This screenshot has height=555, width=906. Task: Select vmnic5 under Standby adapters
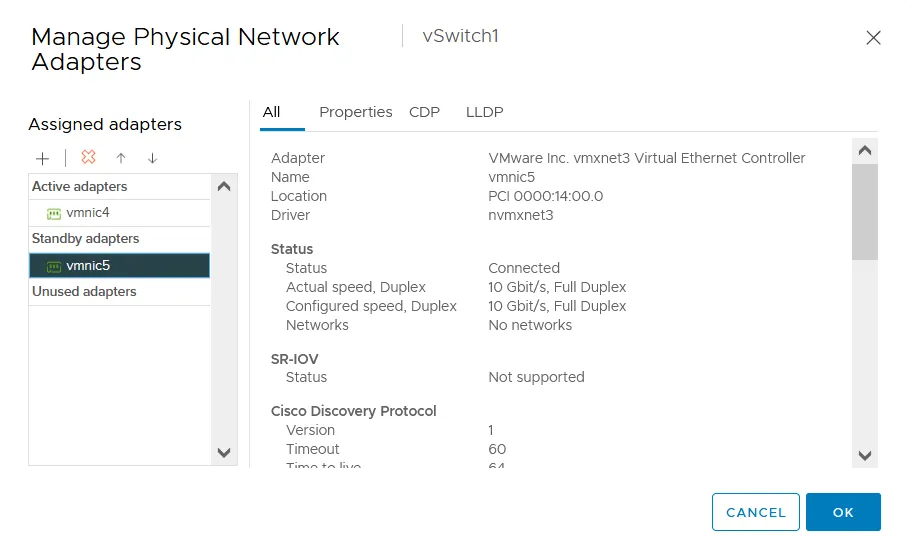coord(88,266)
